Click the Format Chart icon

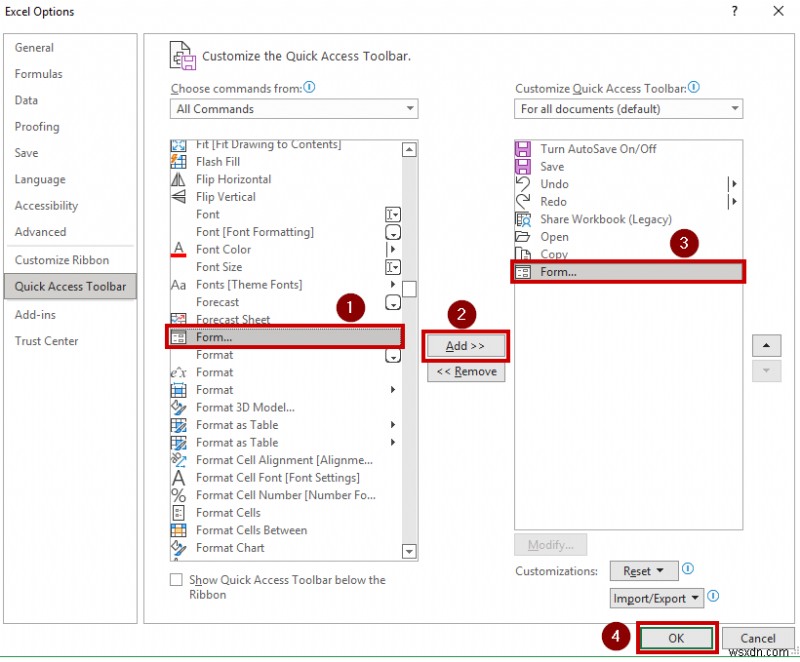point(181,547)
